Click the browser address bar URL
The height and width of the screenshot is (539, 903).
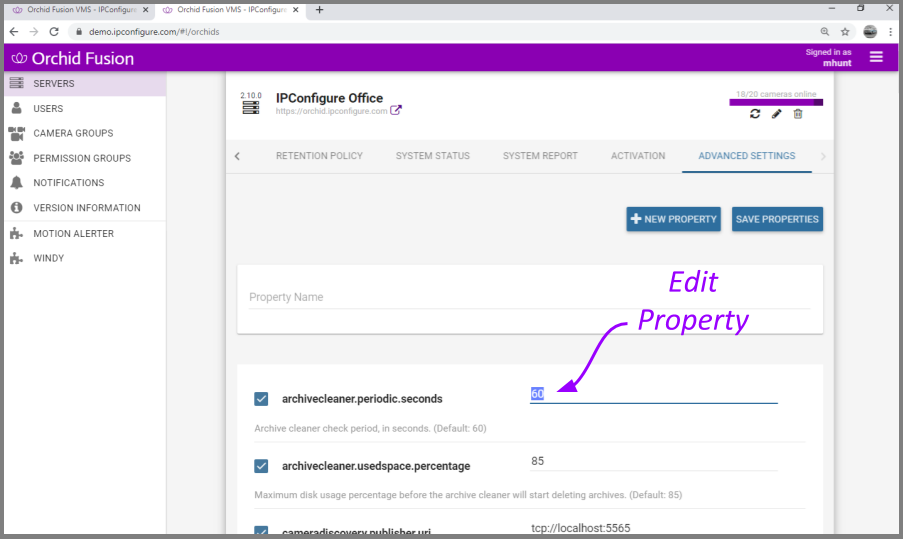coord(154,32)
